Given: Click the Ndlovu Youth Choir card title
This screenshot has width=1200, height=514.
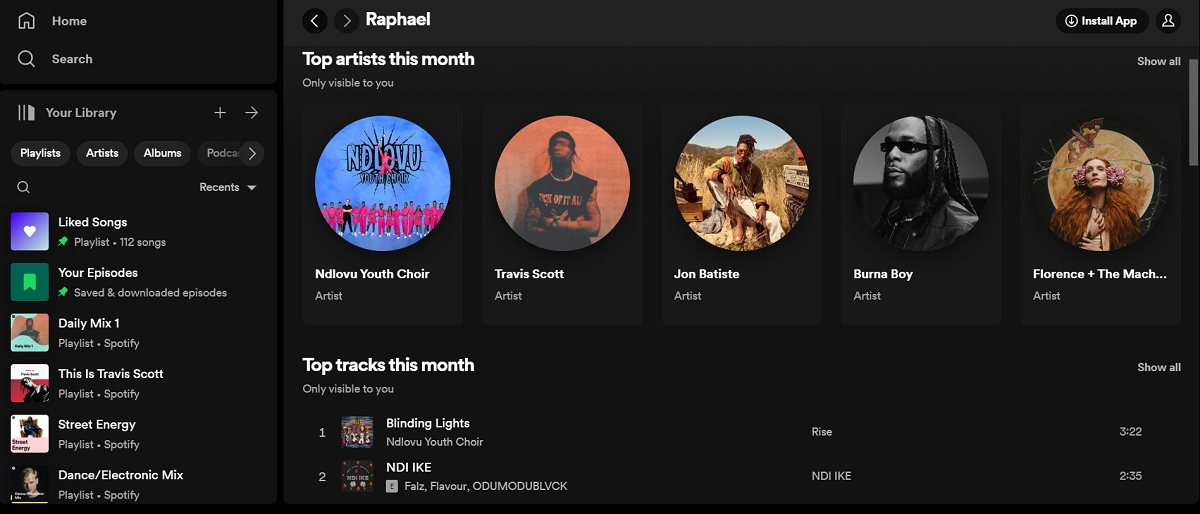Looking at the screenshot, I should tap(372, 274).
